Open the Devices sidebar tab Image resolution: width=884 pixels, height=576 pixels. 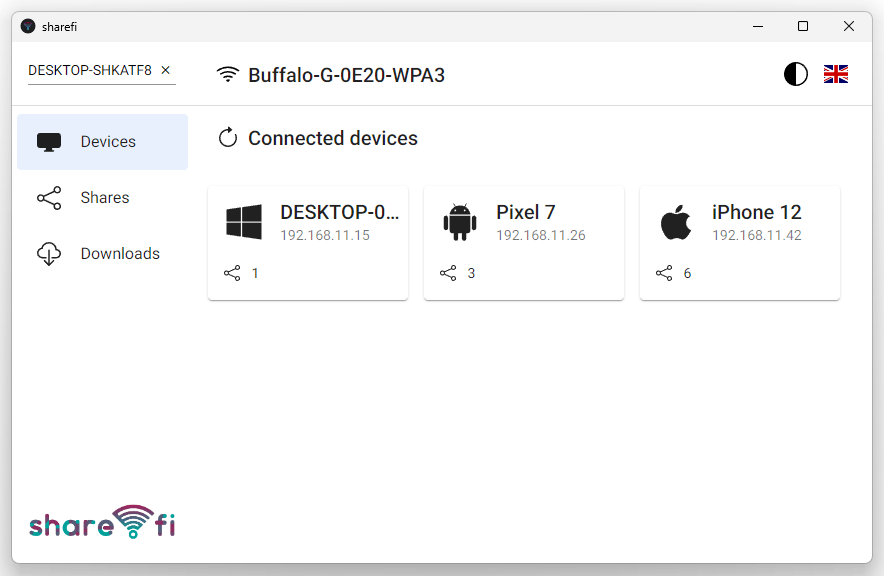click(103, 141)
